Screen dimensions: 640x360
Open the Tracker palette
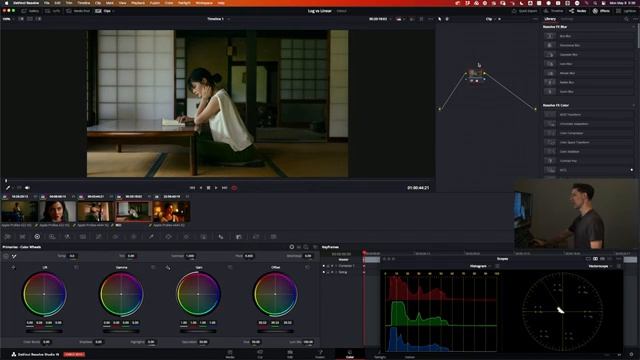coord(186,237)
